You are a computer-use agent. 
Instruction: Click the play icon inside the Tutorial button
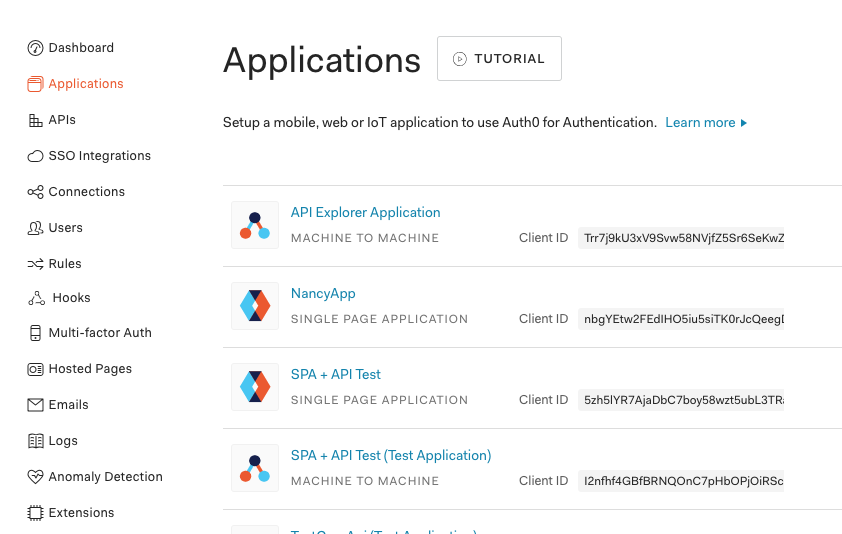click(x=460, y=59)
